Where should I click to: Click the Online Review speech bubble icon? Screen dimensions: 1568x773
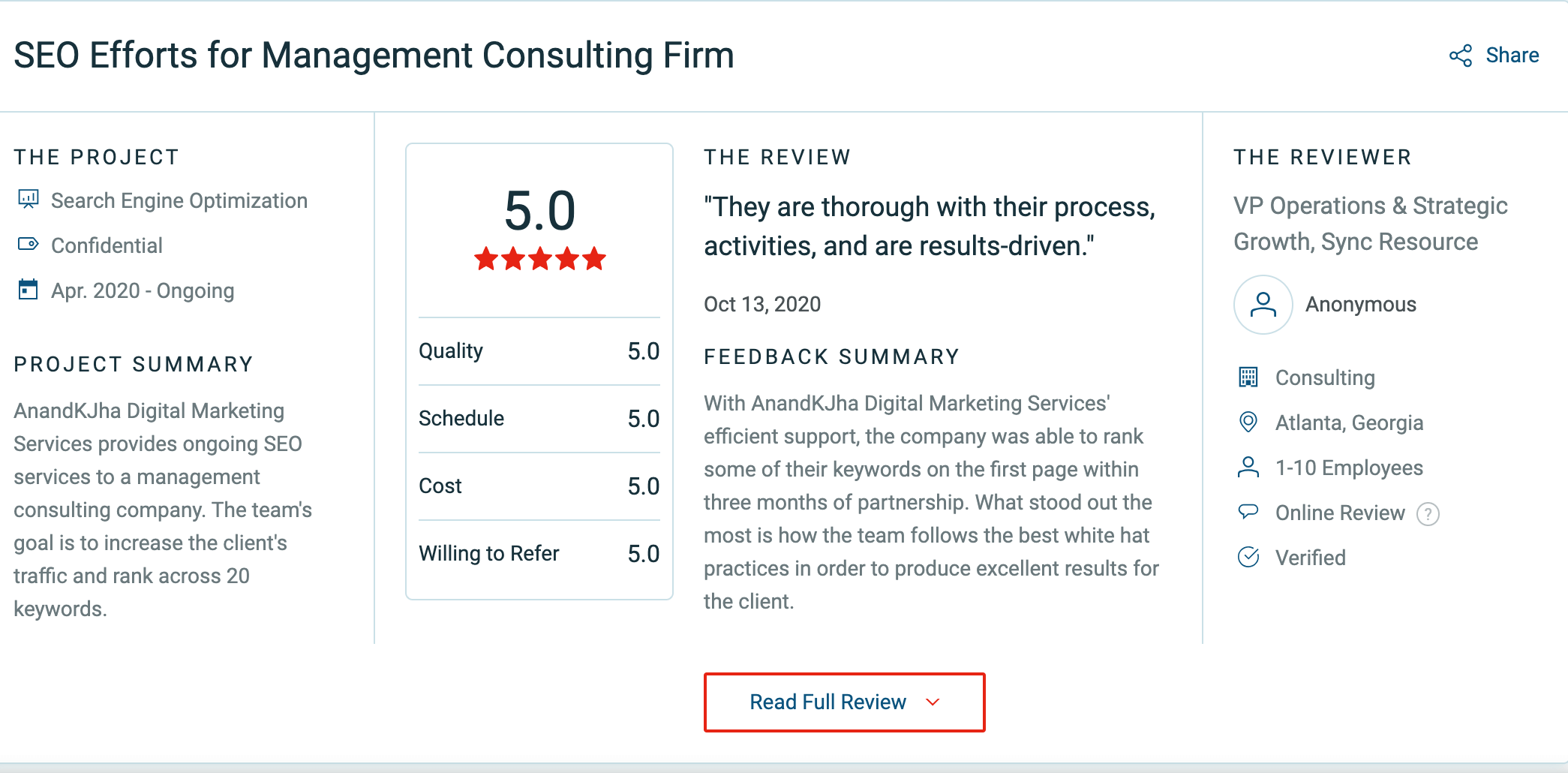pos(1248,512)
